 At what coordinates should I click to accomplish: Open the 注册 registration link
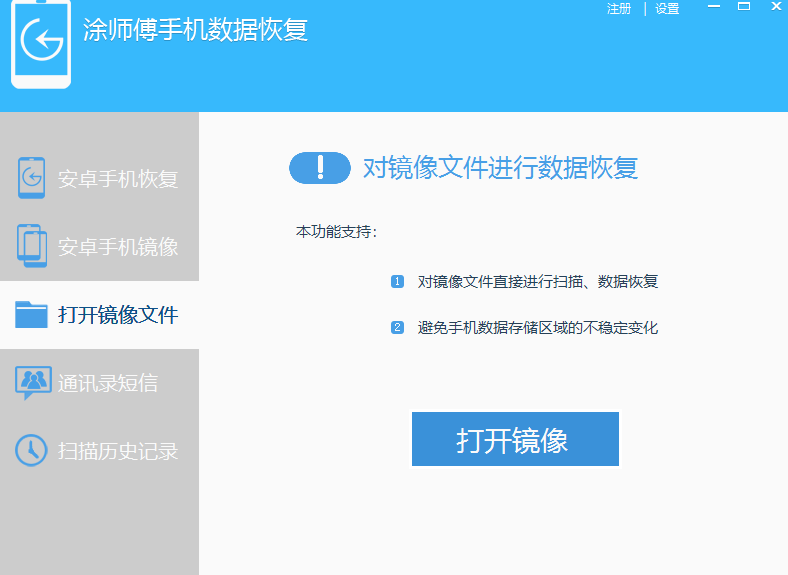(619, 9)
